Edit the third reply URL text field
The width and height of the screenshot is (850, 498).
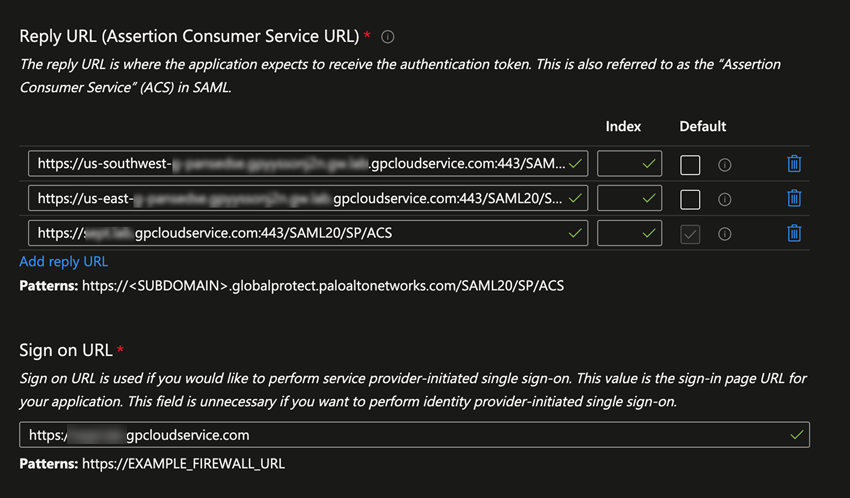[x=300, y=233]
